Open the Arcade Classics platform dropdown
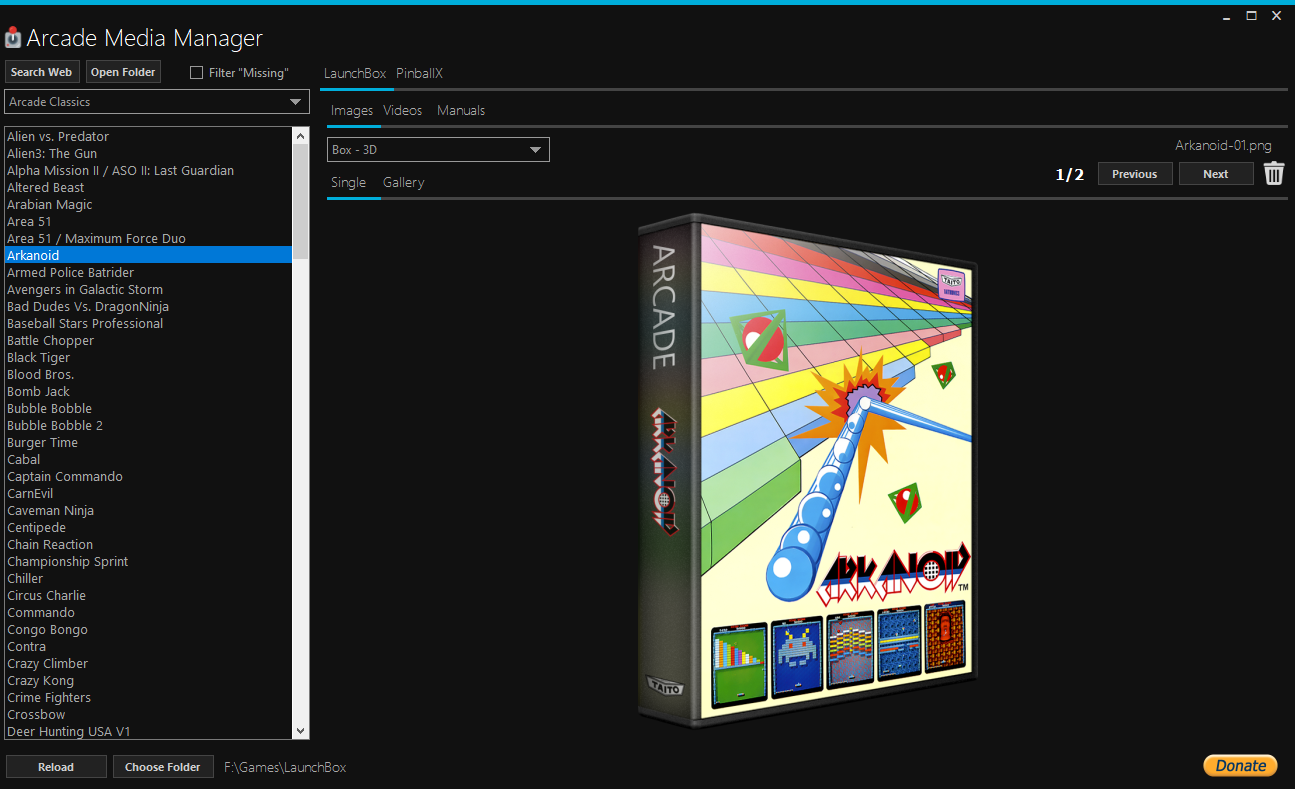The width and height of the screenshot is (1295, 789). point(157,102)
